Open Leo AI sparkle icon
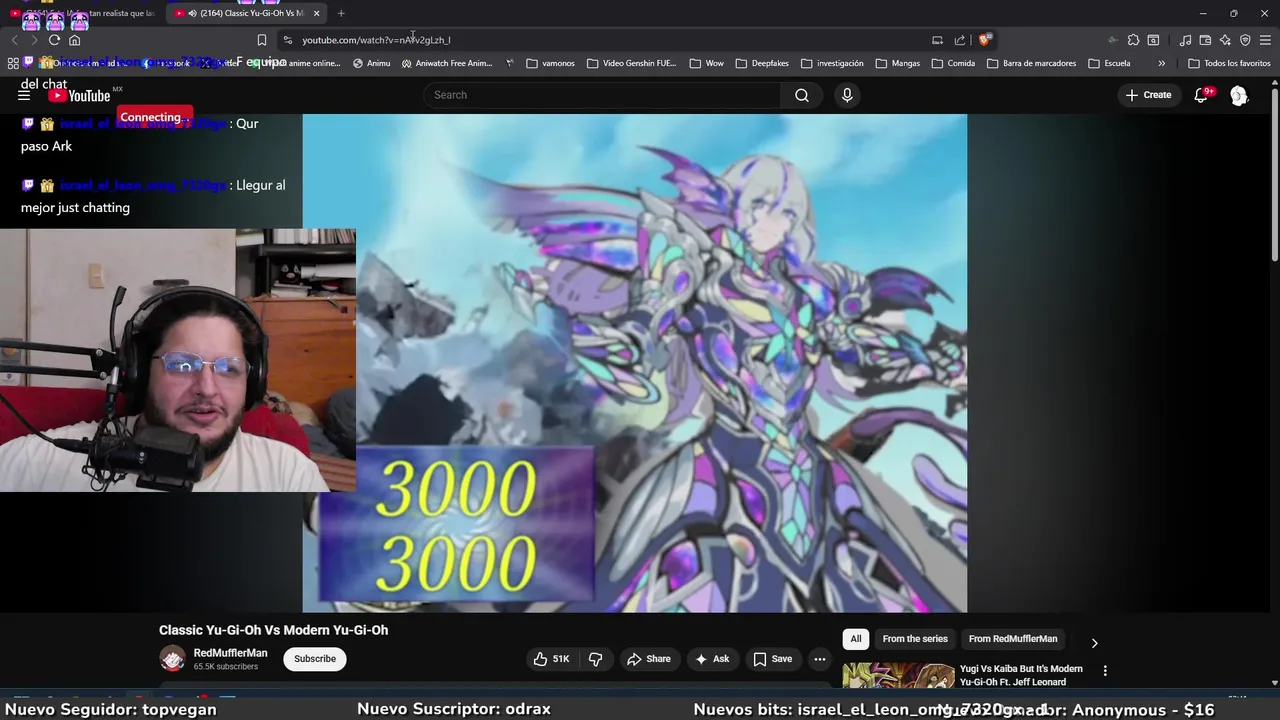 tap(1225, 40)
